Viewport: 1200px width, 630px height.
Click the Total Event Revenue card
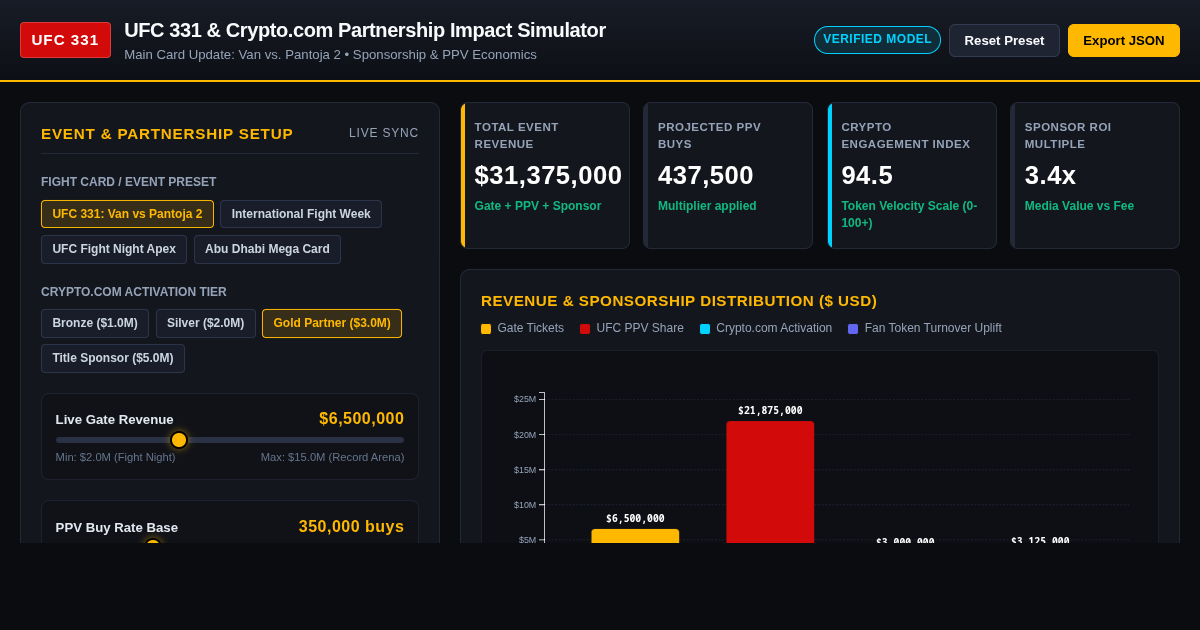(545, 175)
